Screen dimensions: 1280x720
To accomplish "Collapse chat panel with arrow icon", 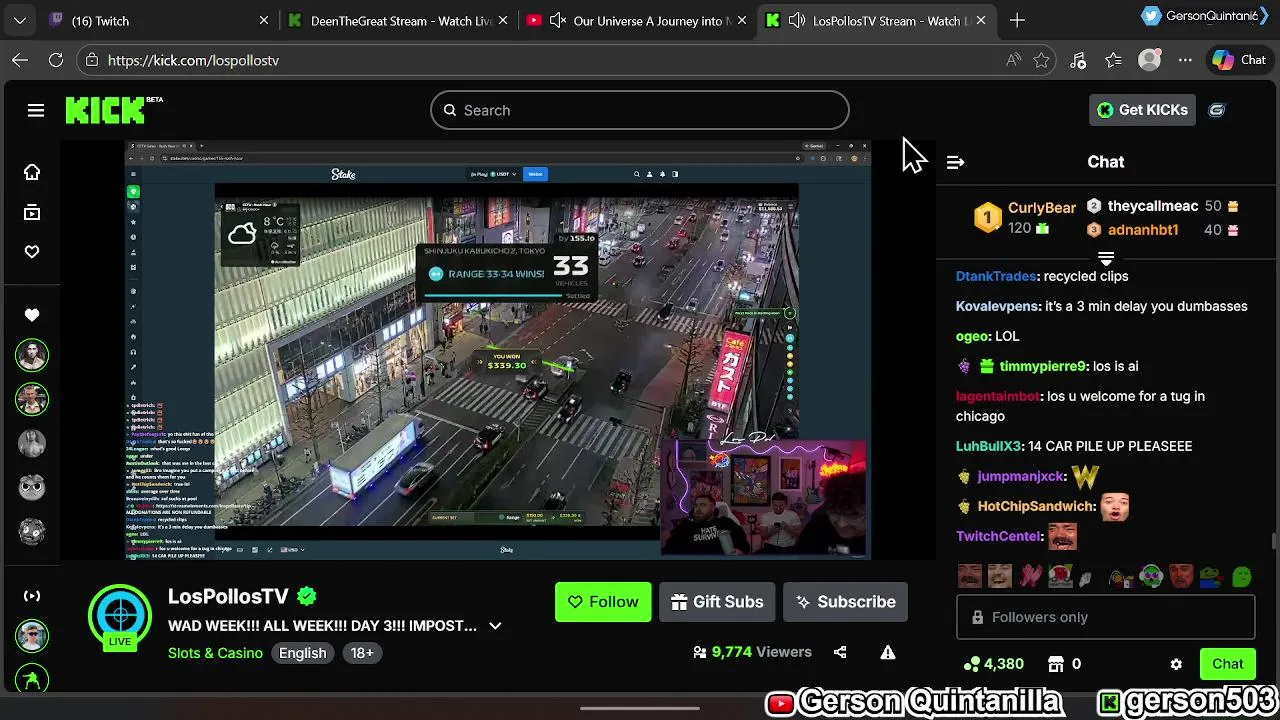I will [955, 162].
